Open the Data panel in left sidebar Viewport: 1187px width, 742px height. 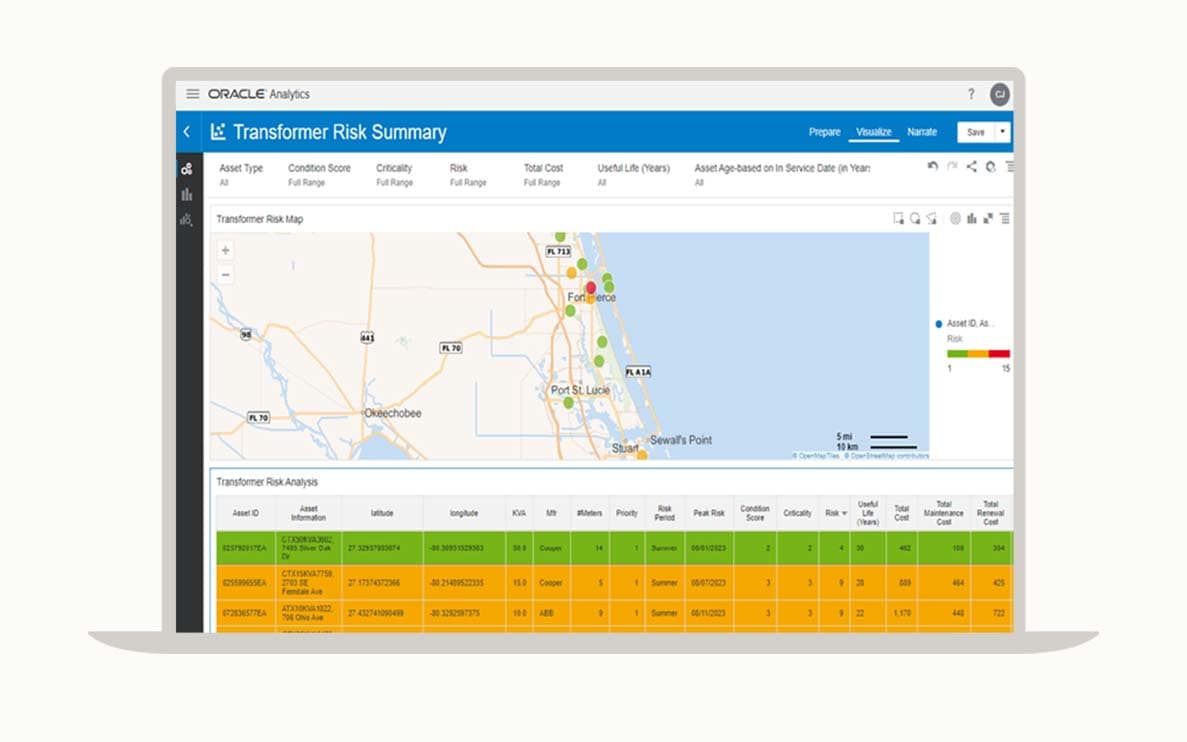(x=186, y=169)
